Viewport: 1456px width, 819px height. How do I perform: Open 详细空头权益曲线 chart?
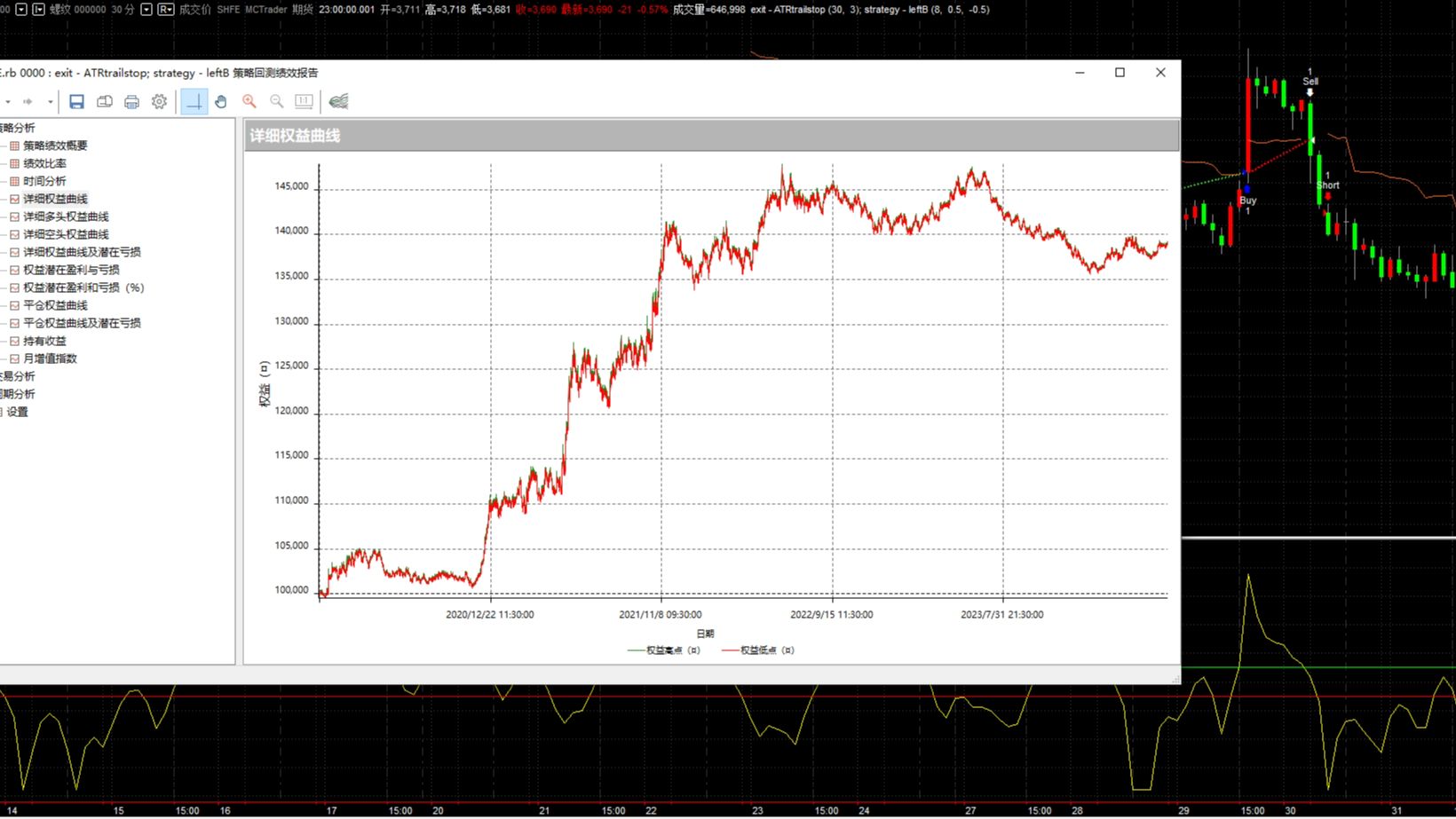point(66,234)
